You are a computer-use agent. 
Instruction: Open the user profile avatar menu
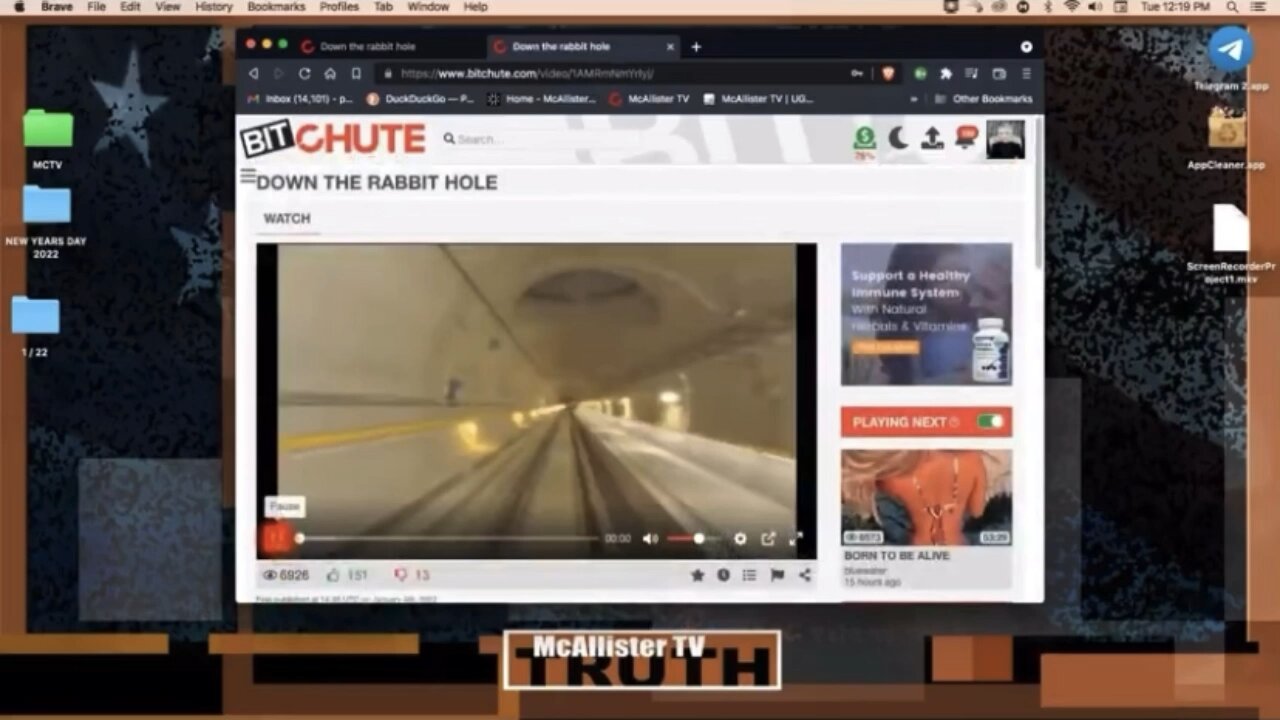(x=1006, y=139)
